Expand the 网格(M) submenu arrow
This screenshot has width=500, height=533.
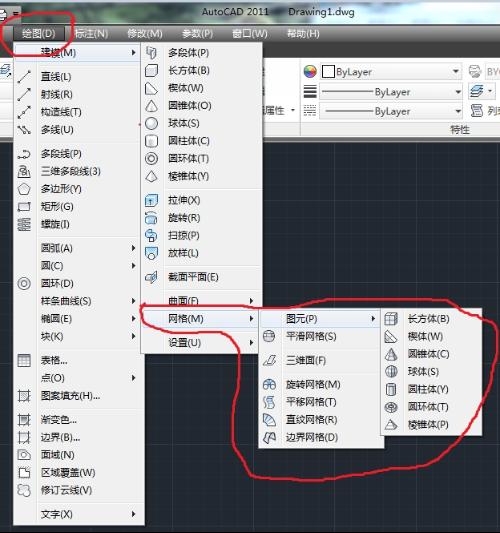click(251, 319)
